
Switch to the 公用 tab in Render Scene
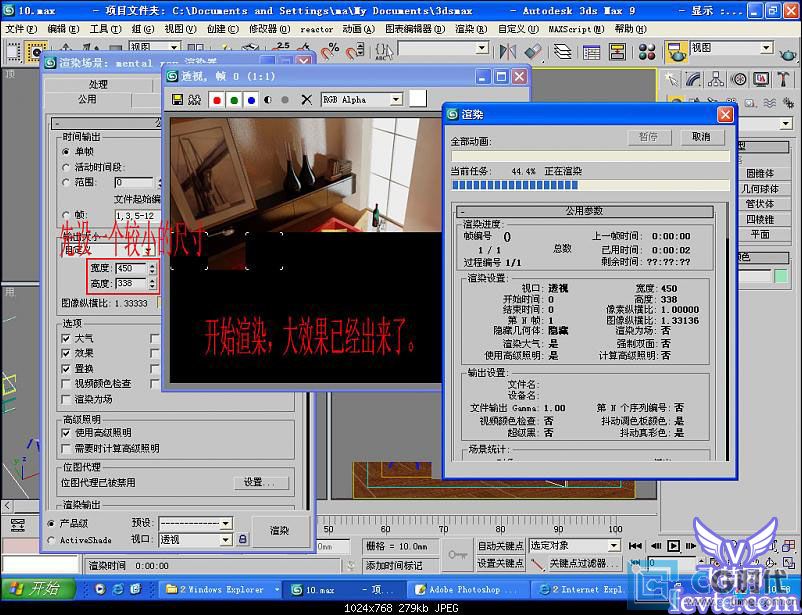(87, 99)
